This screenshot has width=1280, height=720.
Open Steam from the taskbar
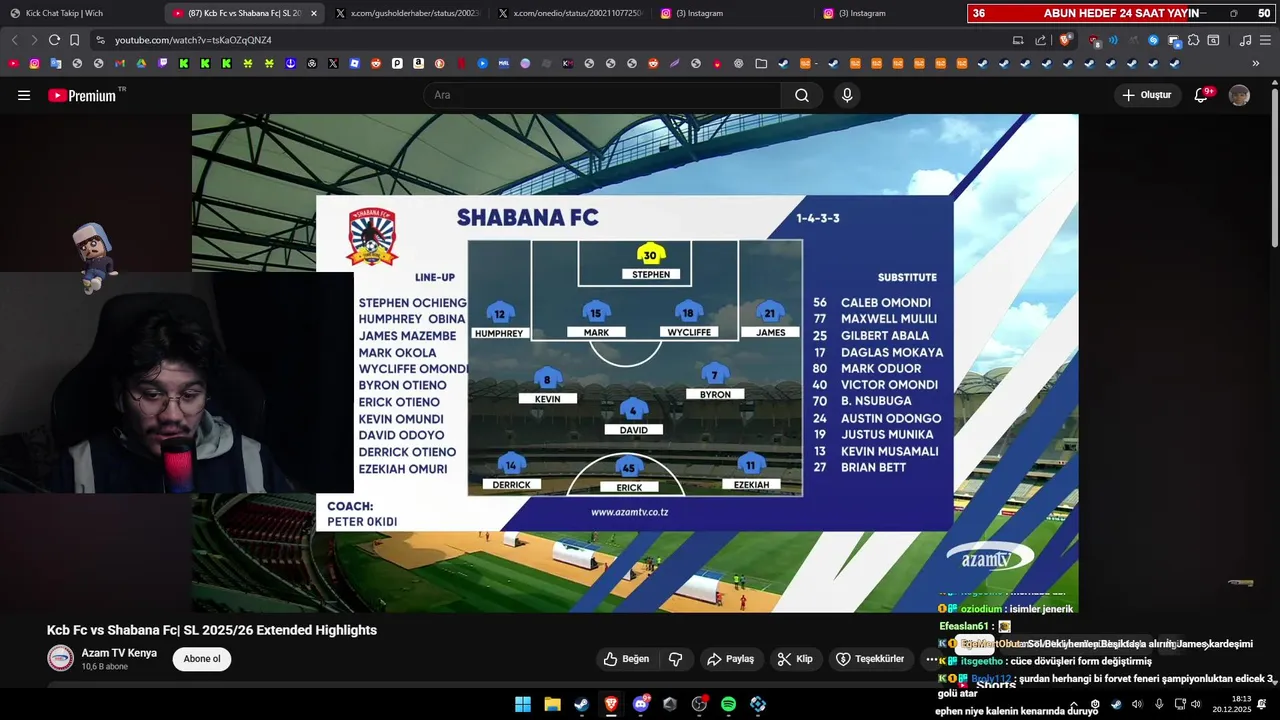581,704
